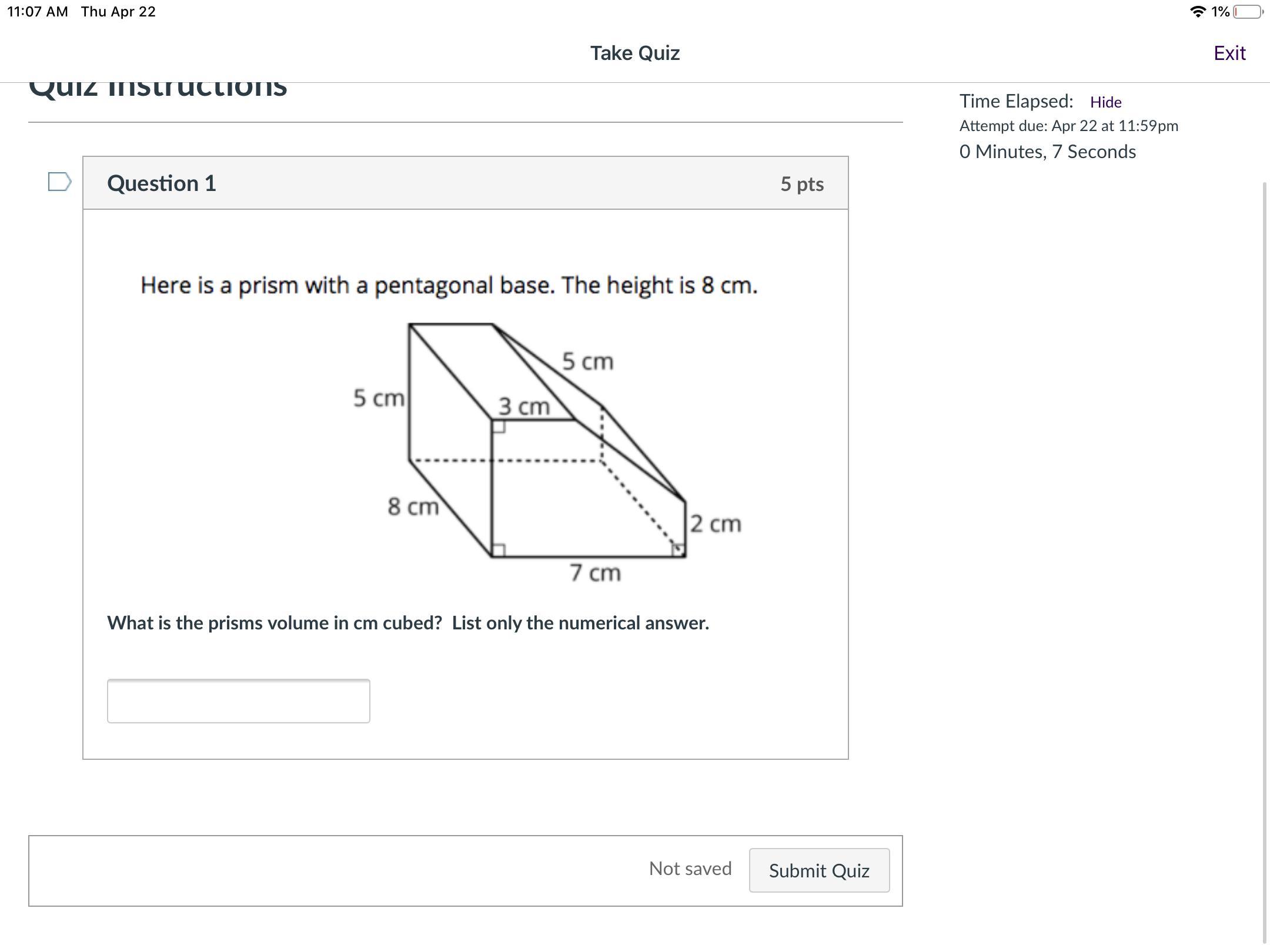Click the prism volume question text
This screenshot has width=1270, height=952.
[408, 623]
